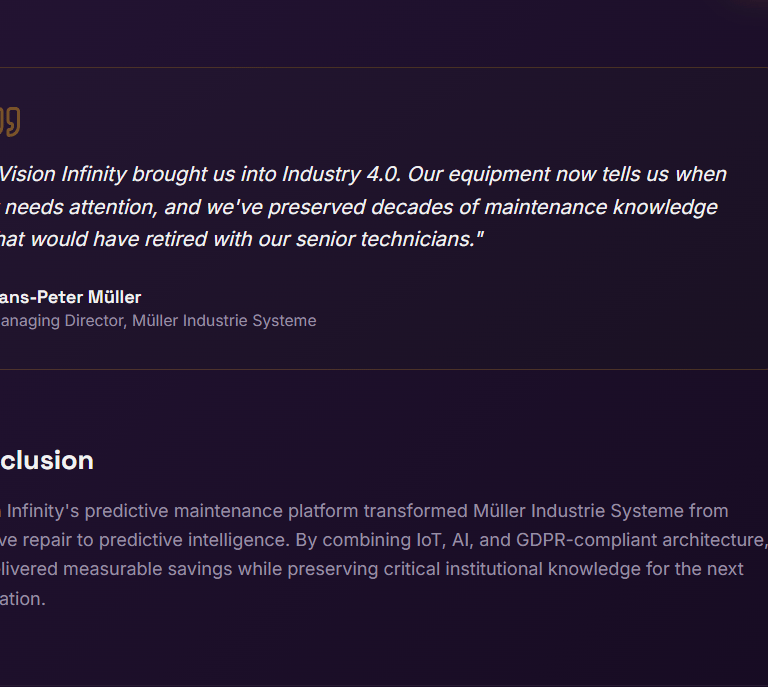Viewport: 768px width, 687px height.
Task: Click the "Vision Infinity" words in the testimonial
Action: coord(63,174)
